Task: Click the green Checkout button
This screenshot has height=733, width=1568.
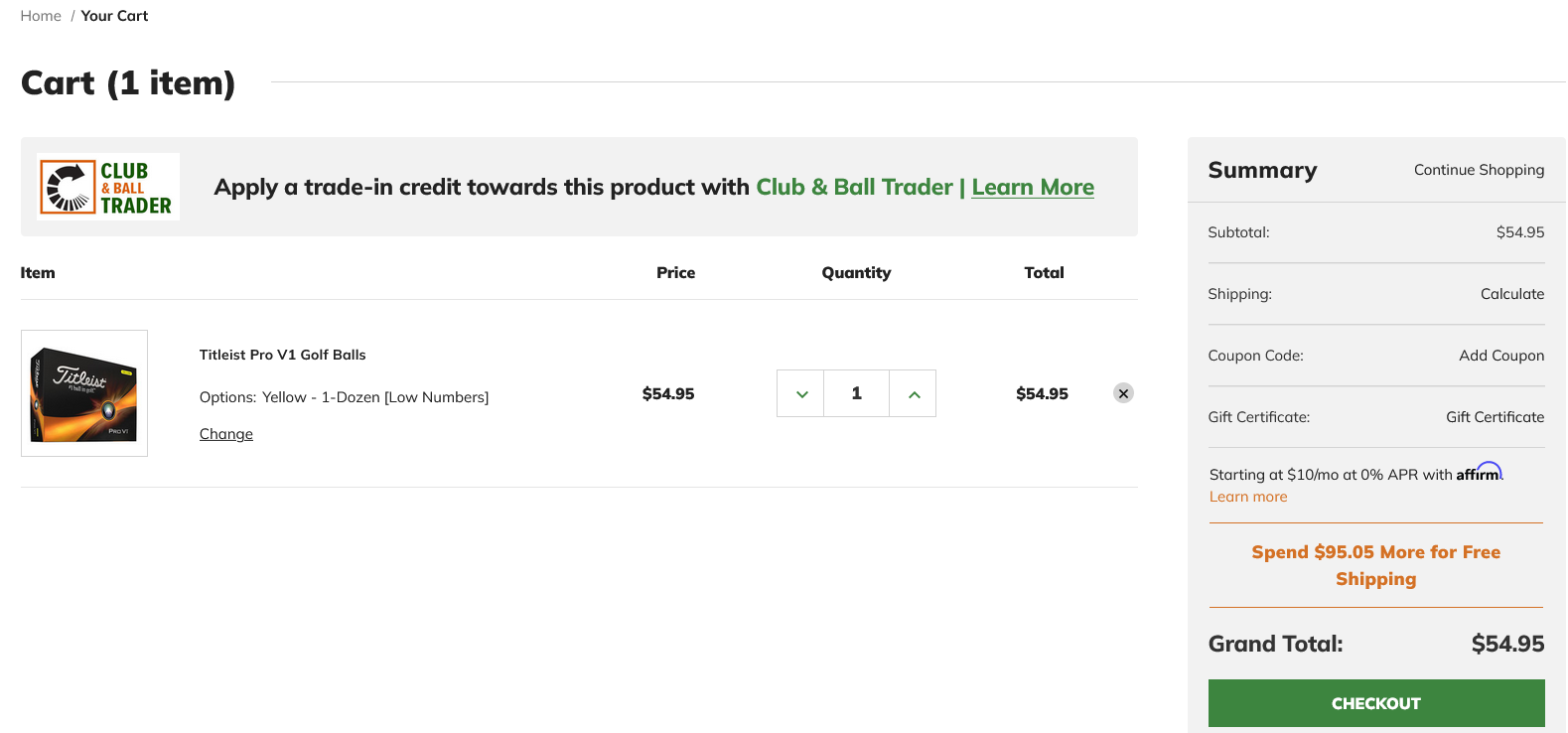Action: point(1376,703)
